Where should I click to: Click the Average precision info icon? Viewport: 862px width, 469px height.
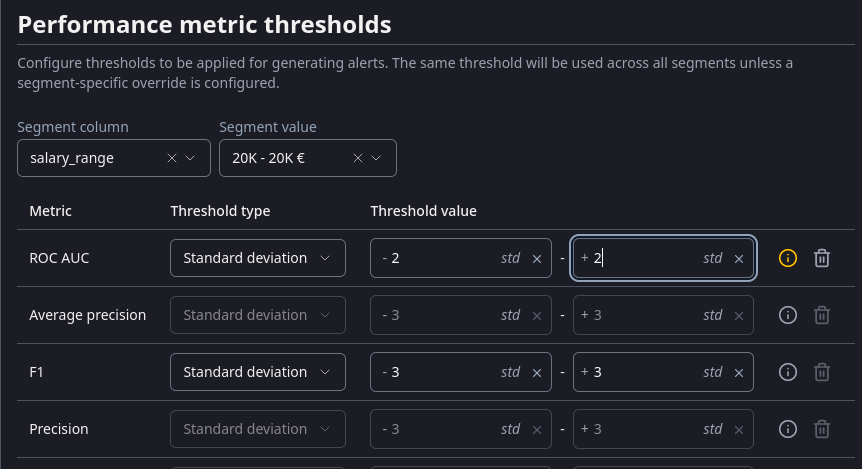pos(787,315)
